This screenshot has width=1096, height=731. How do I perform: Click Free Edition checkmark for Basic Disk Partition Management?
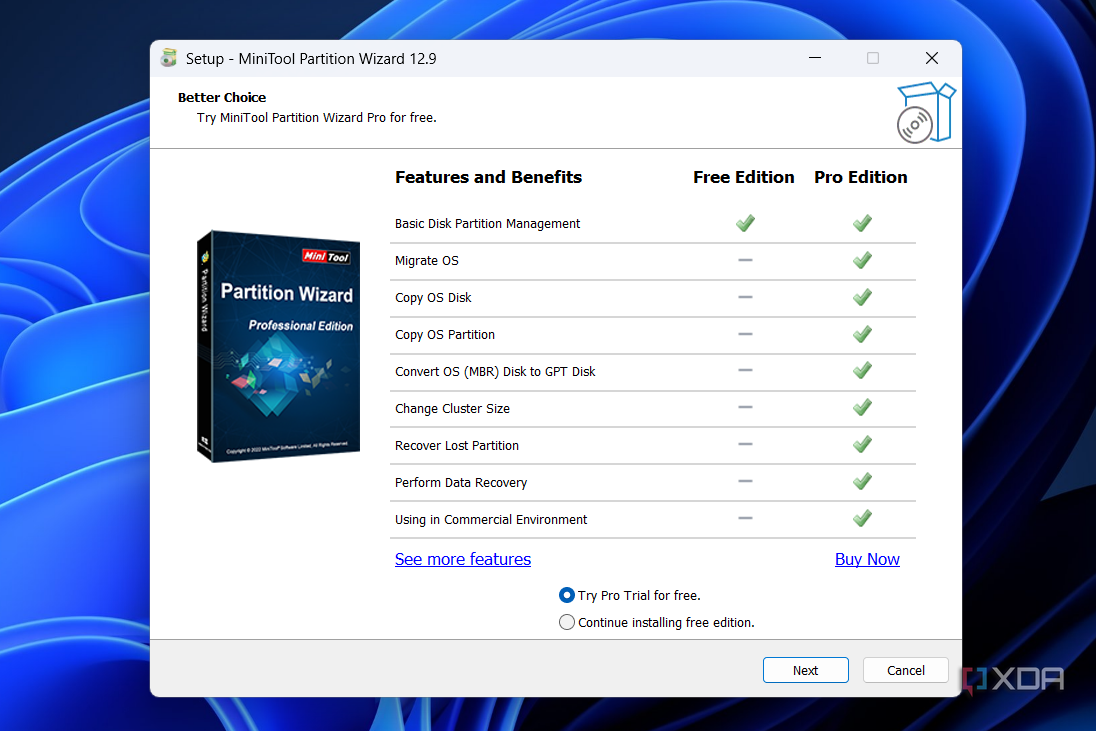pyautogui.click(x=745, y=223)
